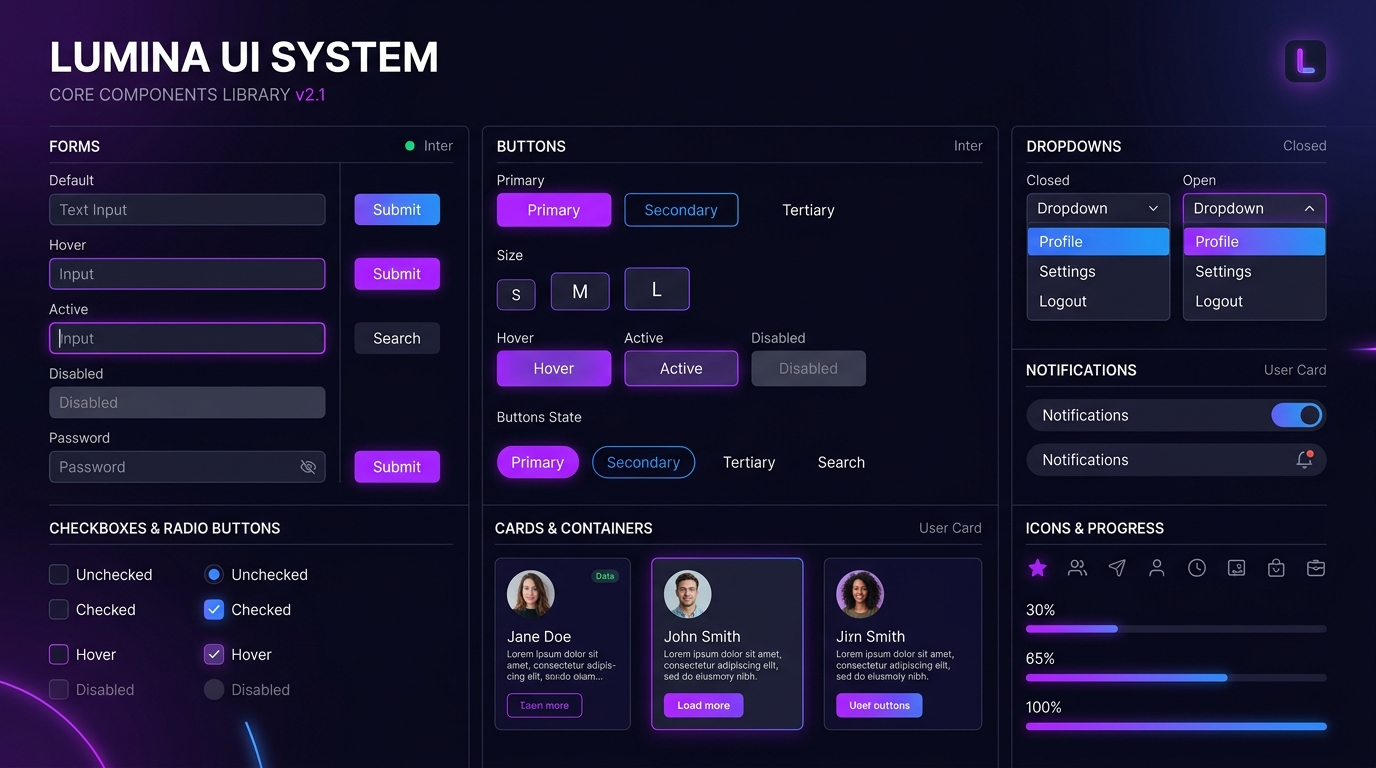
Task: Click the pill-shaped Secondary button
Action: (x=643, y=462)
